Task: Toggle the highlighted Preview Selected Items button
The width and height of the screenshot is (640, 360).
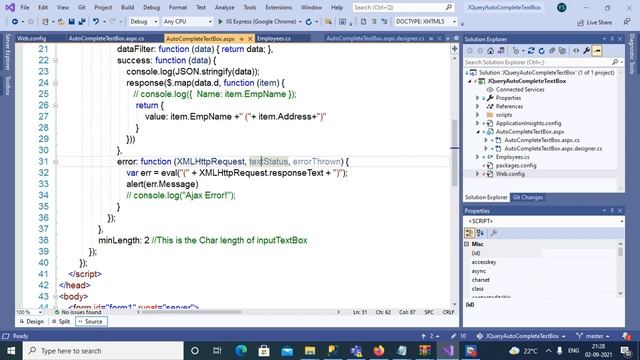Action: click(597, 51)
